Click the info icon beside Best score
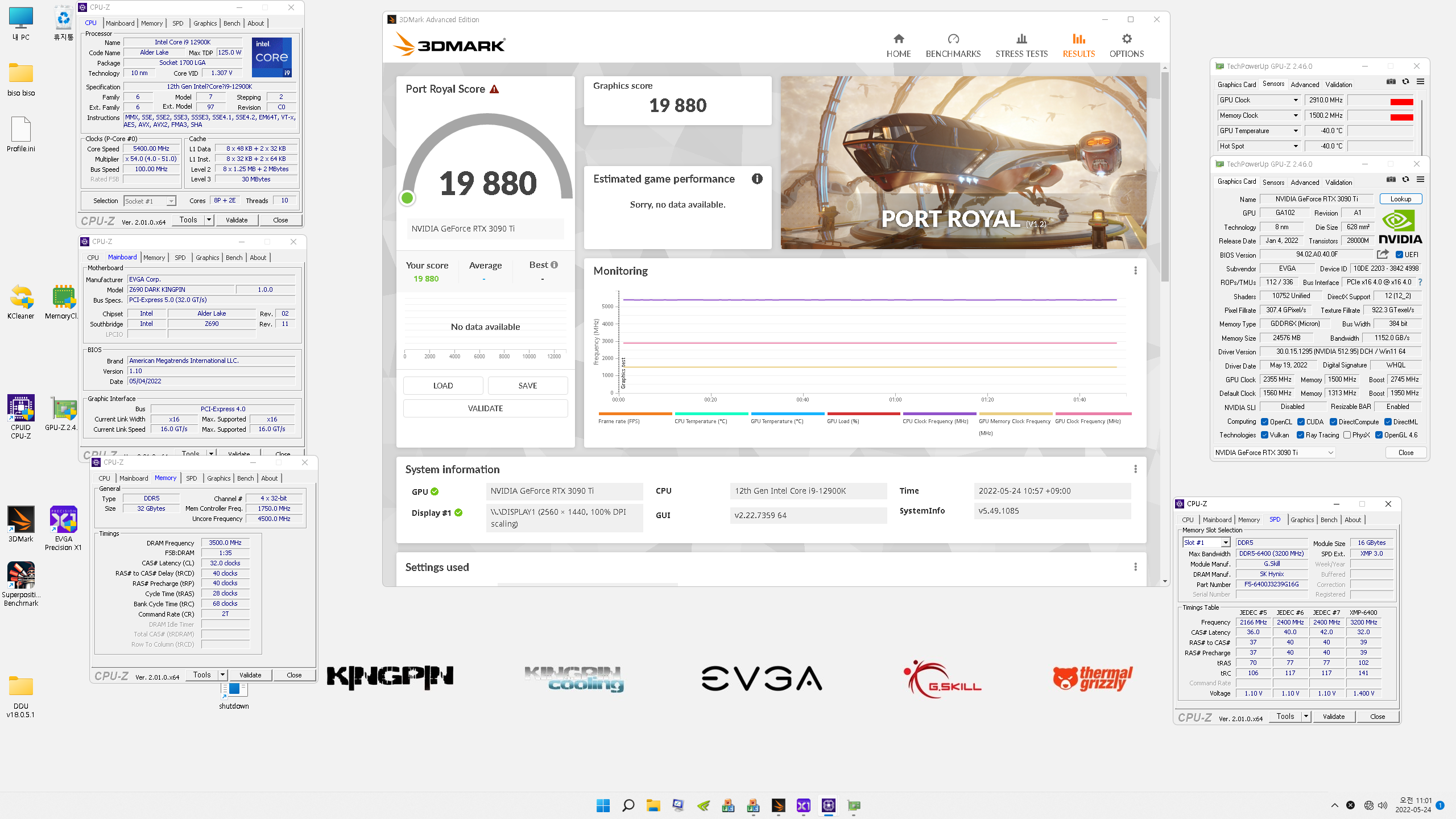 click(x=555, y=264)
